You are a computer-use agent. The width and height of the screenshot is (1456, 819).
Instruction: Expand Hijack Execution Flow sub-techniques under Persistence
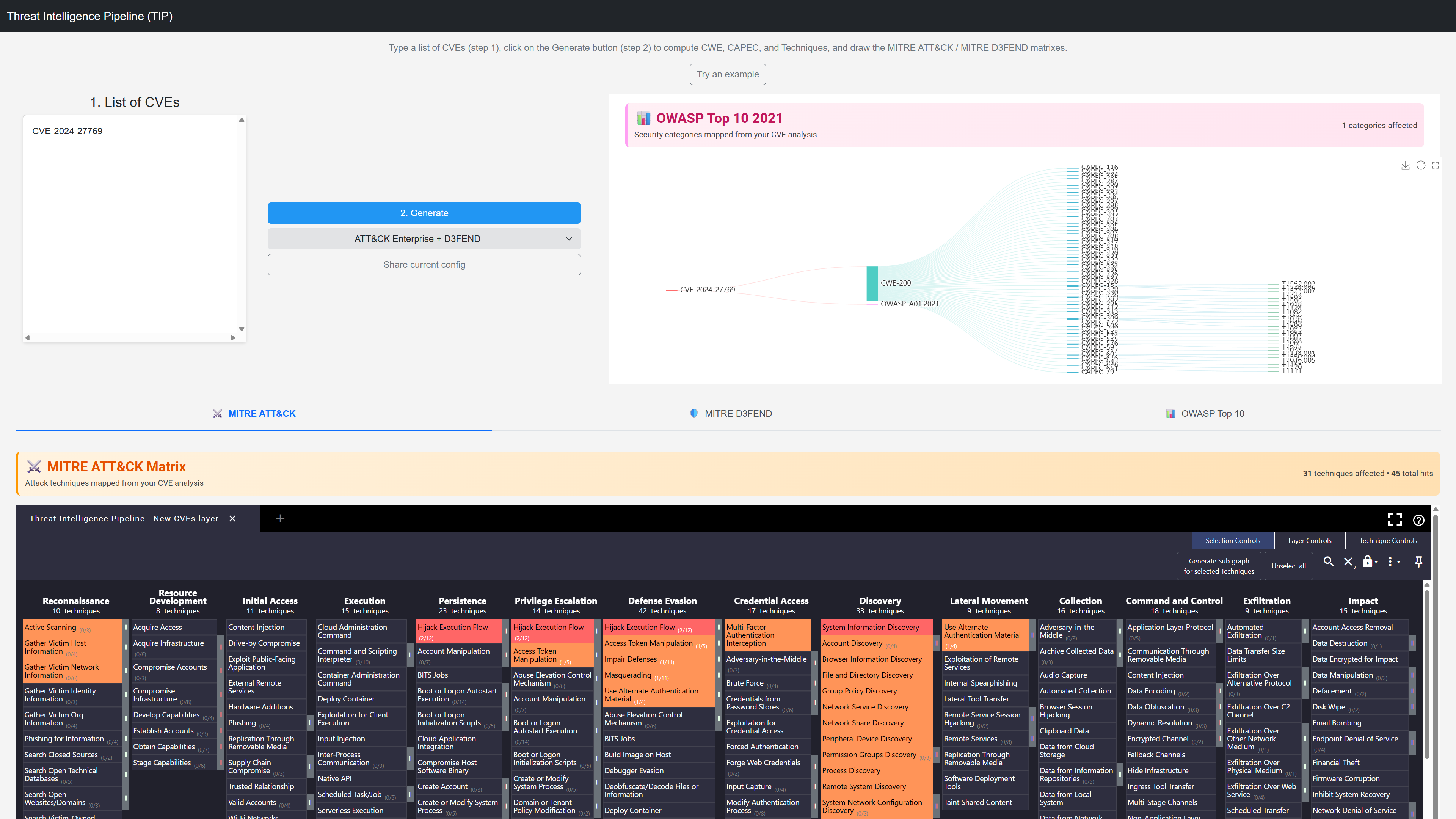pyautogui.click(x=506, y=631)
